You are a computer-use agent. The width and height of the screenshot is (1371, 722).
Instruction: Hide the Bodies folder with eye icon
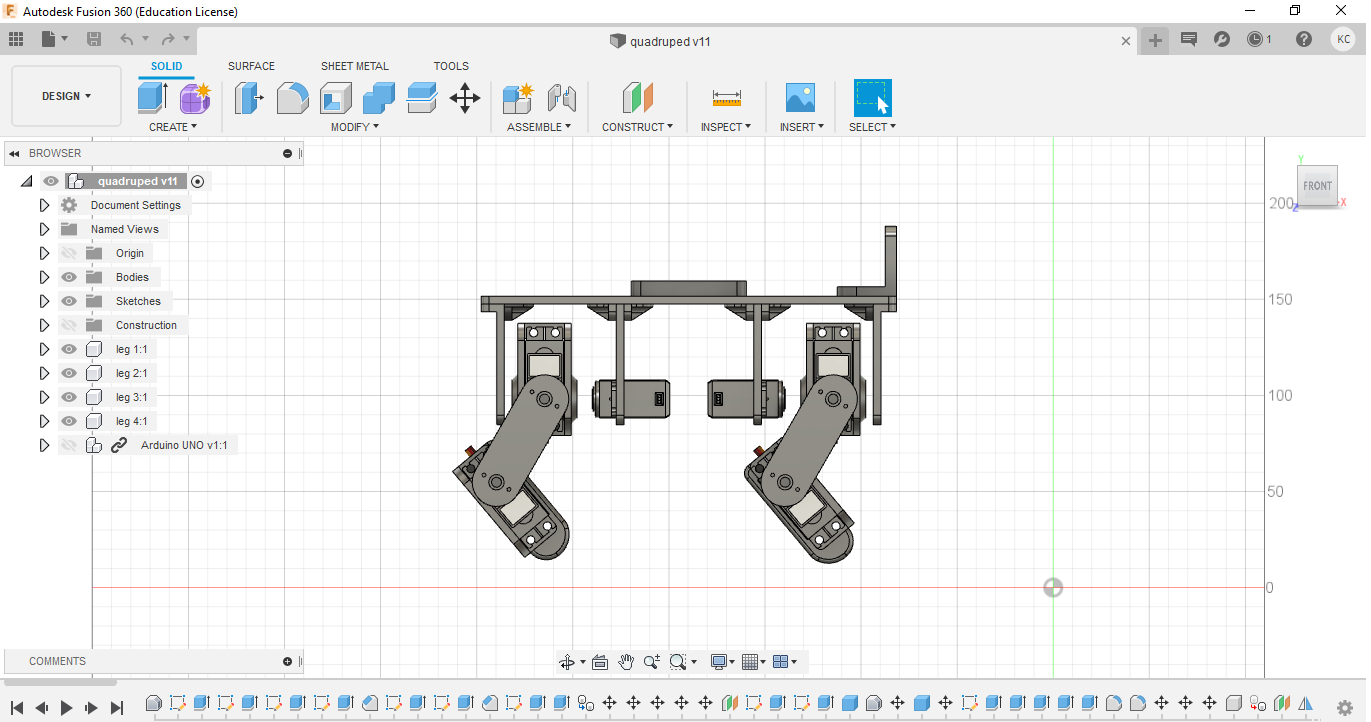pos(69,277)
